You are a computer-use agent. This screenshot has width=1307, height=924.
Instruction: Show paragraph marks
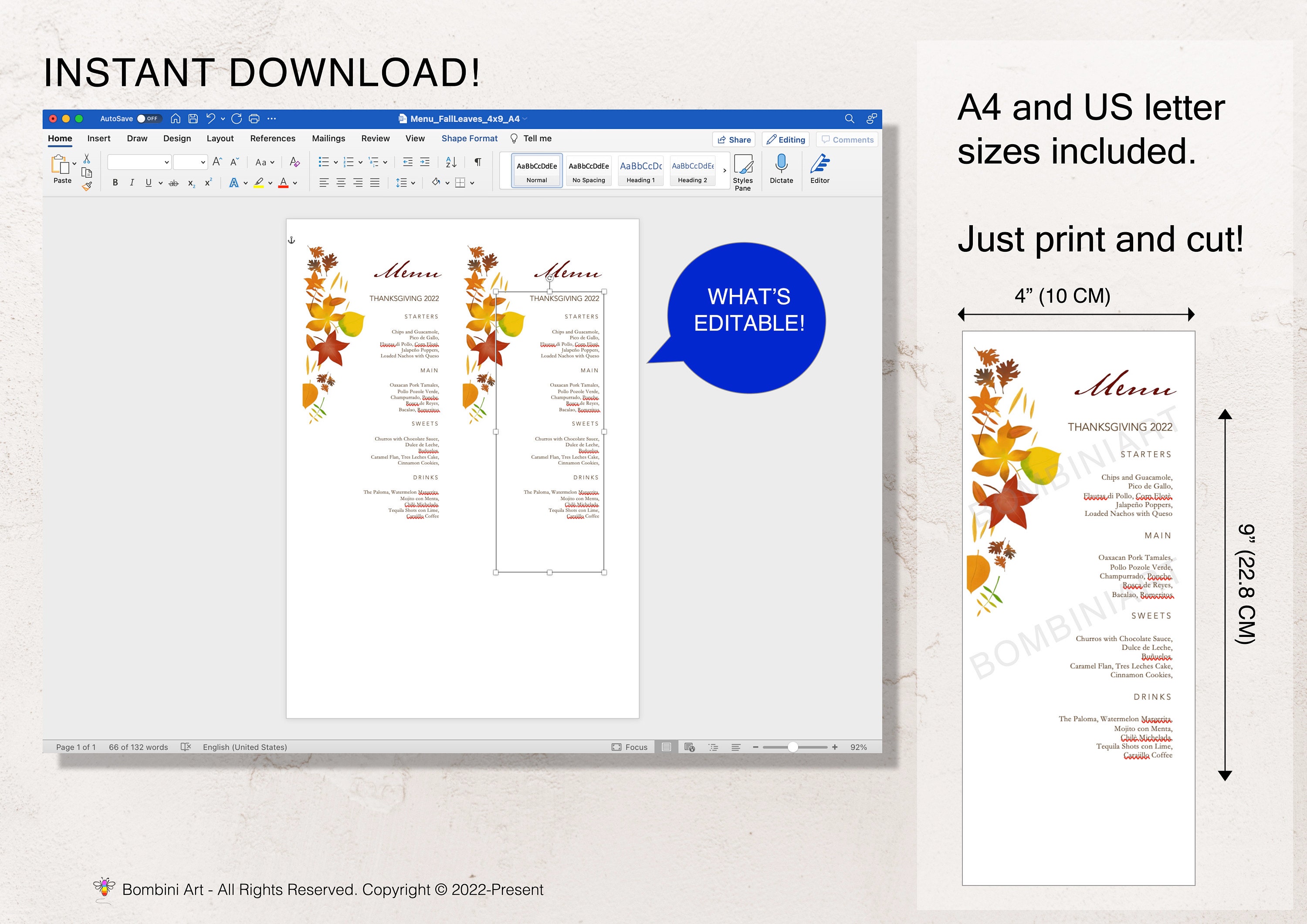[x=477, y=162]
